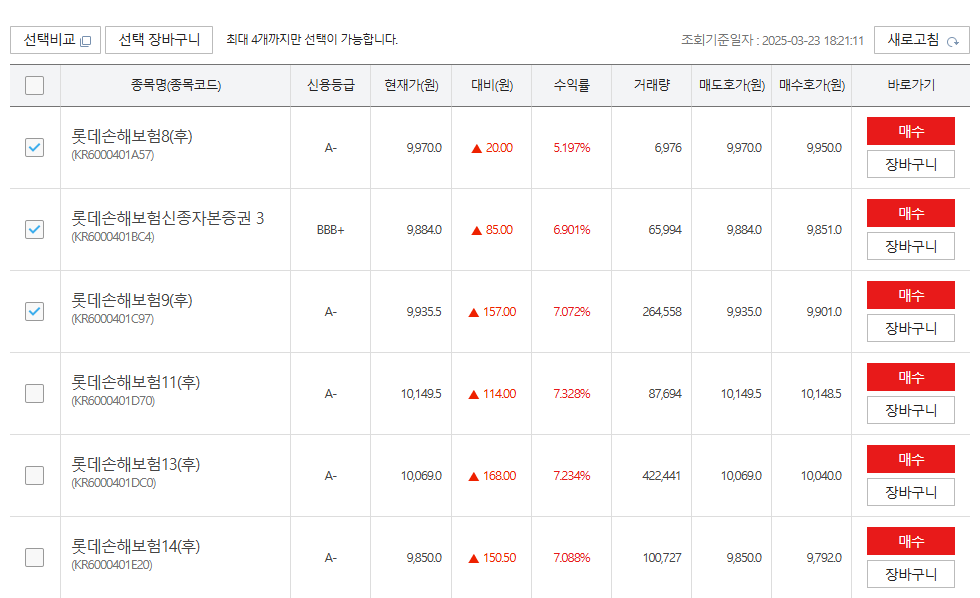The height and width of the screenshot is (598, 980).
Task: Click the BBB+ credit rating cell
Action: (331, 230)
